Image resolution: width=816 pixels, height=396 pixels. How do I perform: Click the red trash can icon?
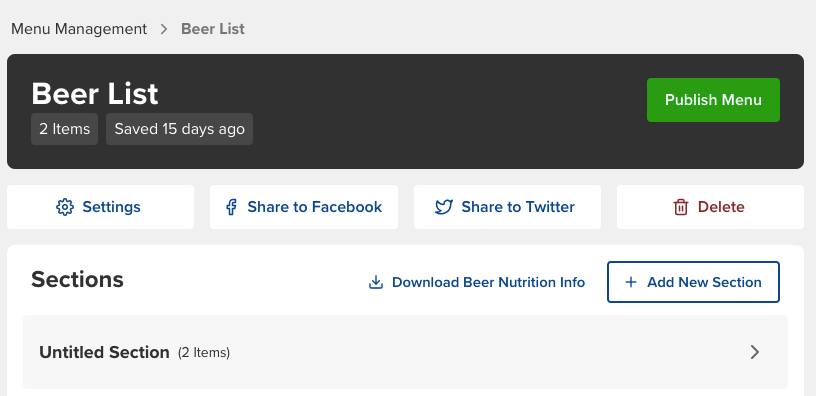pyautogui.click(x=681, y=207)
